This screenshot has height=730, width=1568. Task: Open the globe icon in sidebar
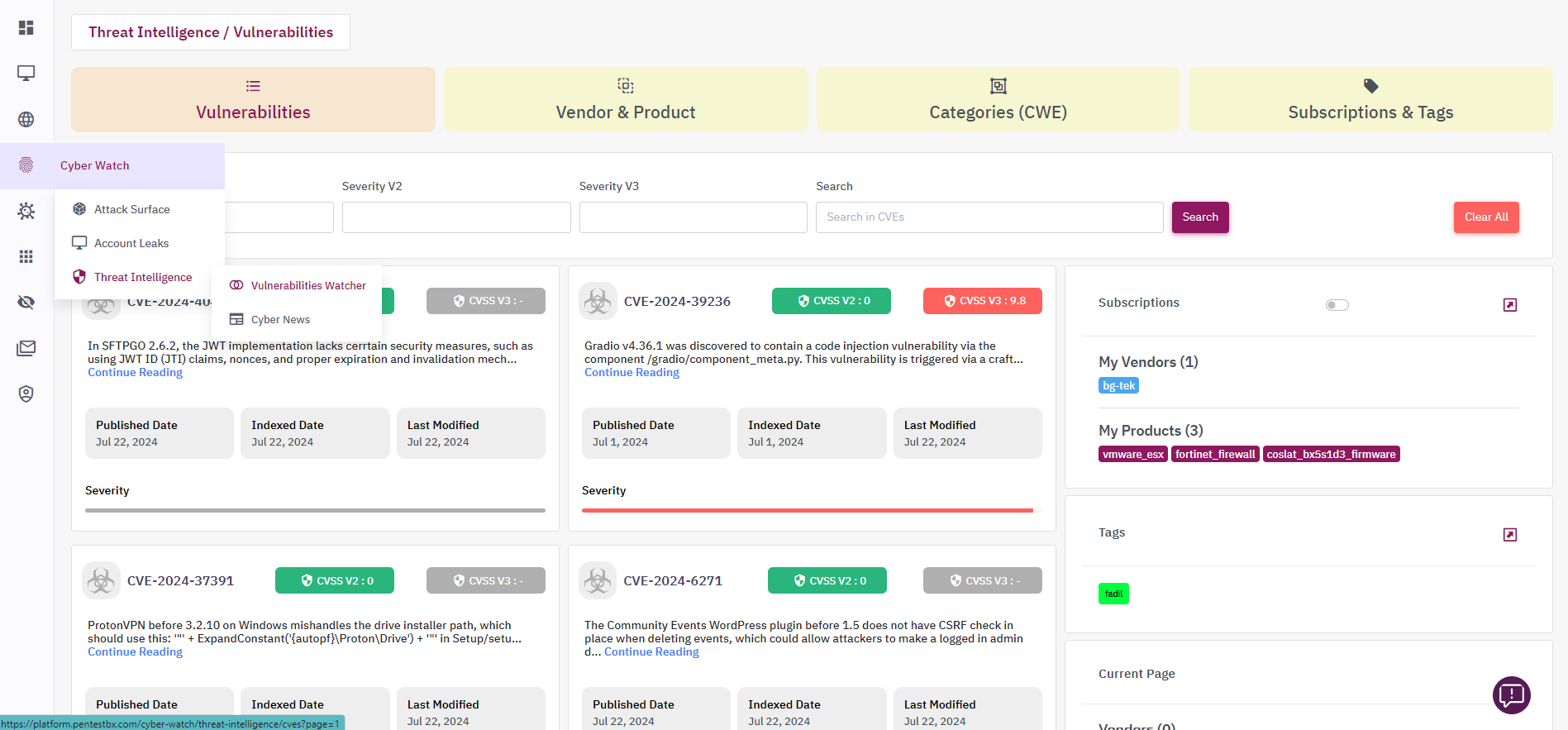tap(26, 119)
